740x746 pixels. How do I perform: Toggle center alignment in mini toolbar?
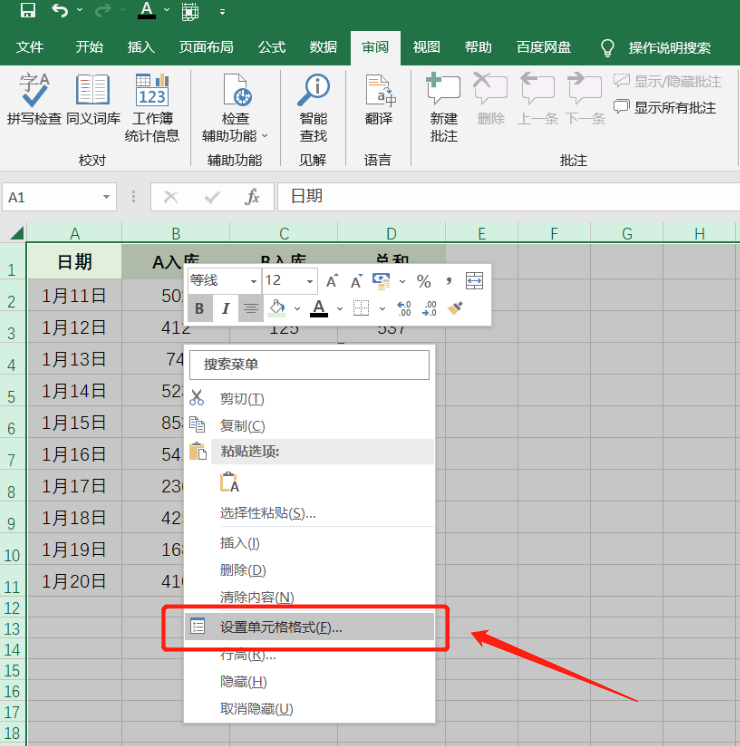(251, 308)
